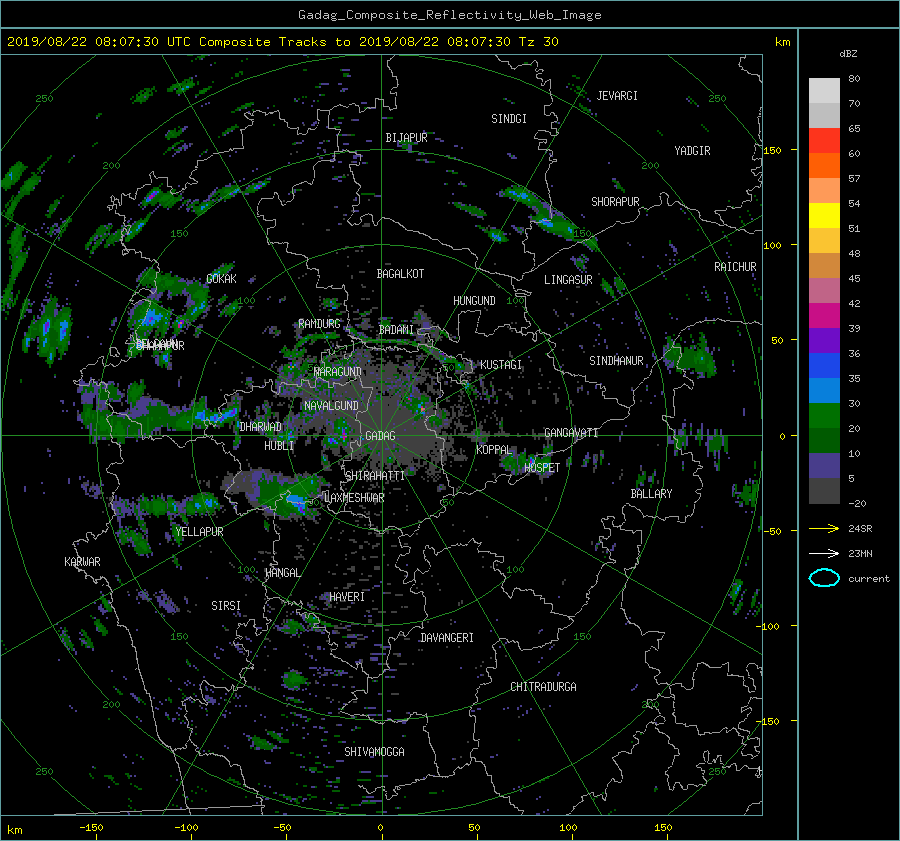This screenshot has height=841, width=900.
Task: Click the RAMDURG city label
Action: [x=319, y=324]
